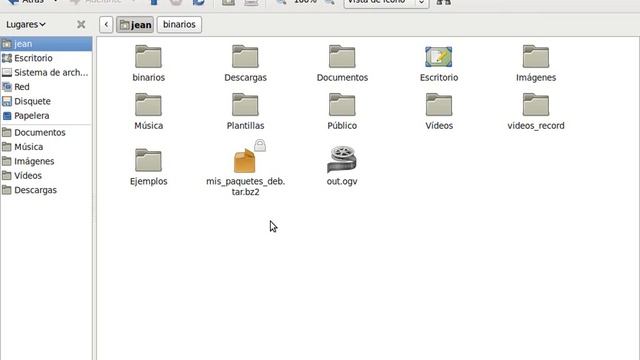Viewport: 640px width, 360px height.
Task: Open the Lugares sidebar dropdown
Action: pyautogui.click(x=26, y=24)
